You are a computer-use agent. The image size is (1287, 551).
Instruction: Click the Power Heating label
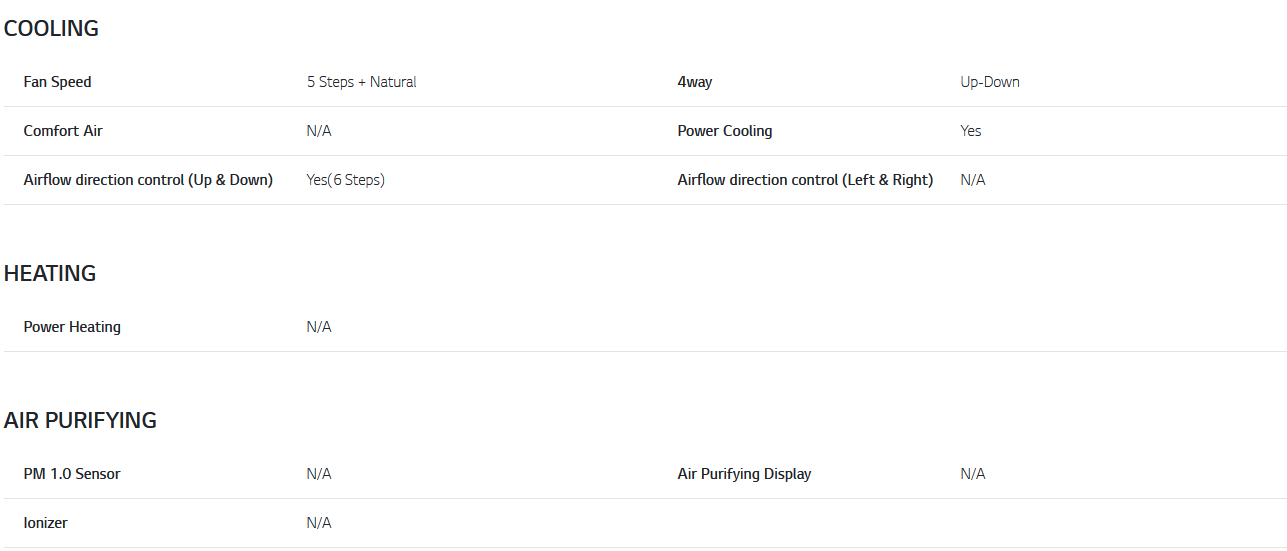click(x=72, y=327)
